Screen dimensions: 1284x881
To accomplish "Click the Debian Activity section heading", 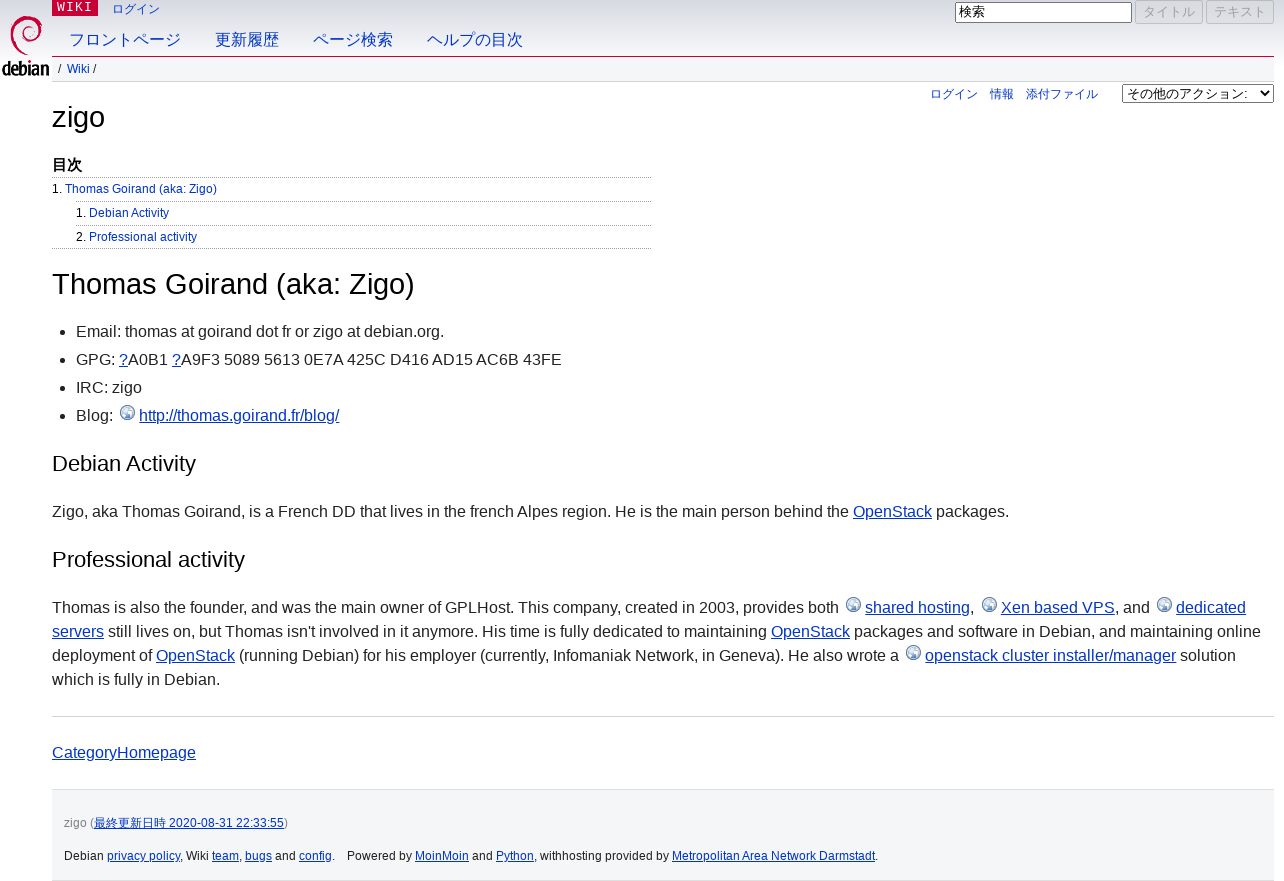I will tap(124, 464).
